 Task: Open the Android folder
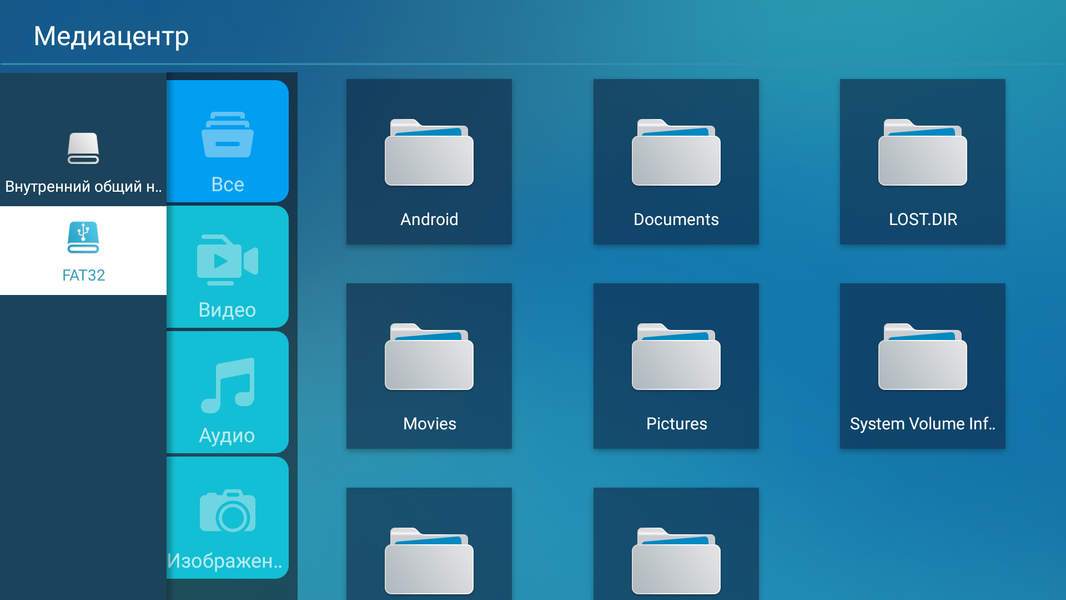pyautogui.click(x=429, y=162)
